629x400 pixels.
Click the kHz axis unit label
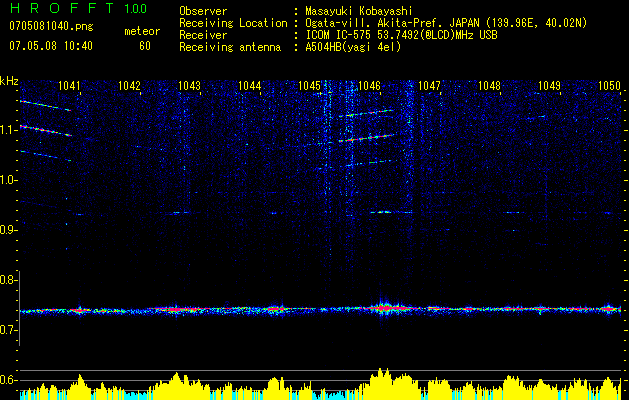pyautogui.click(x=9, y=81)
